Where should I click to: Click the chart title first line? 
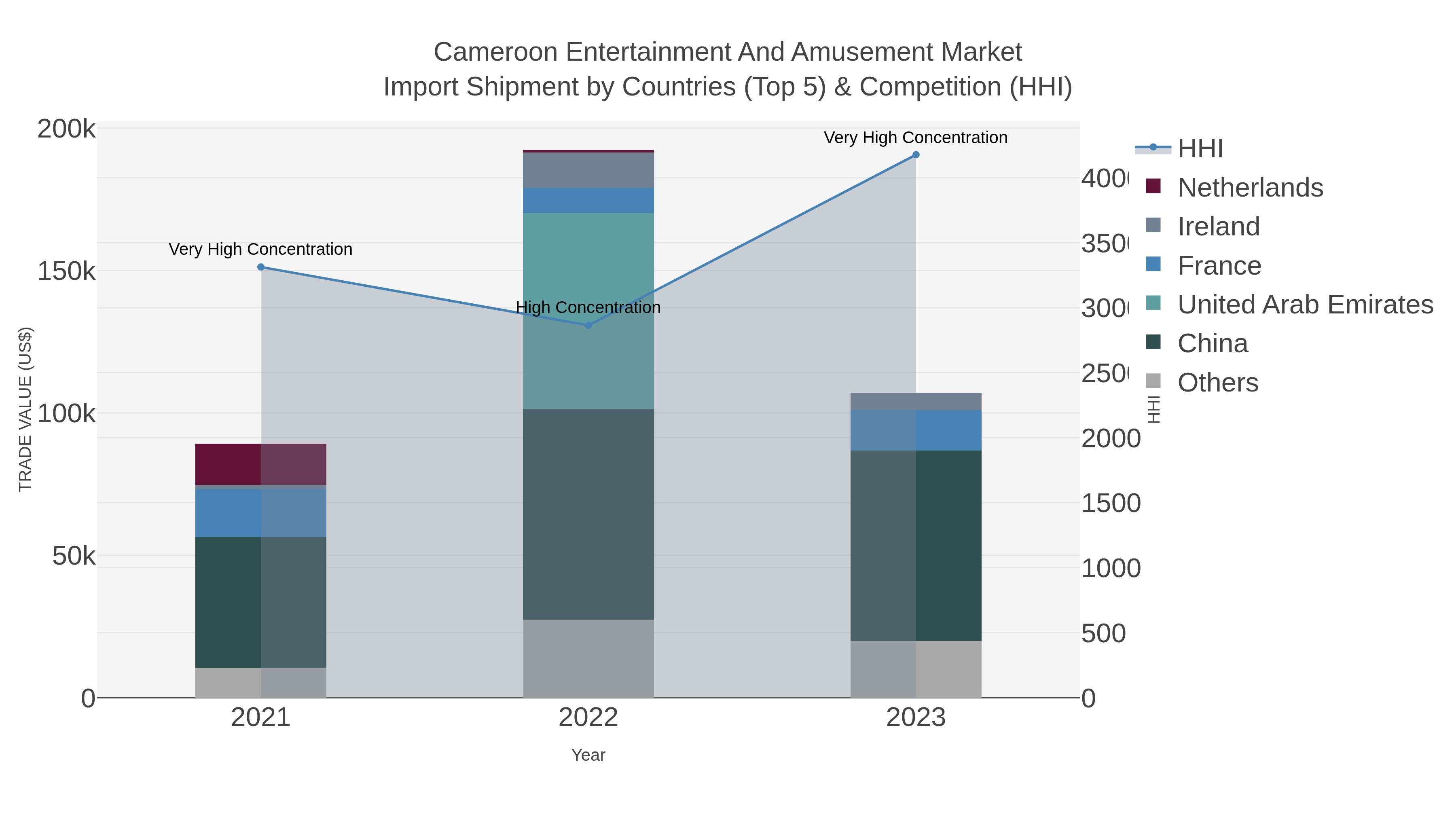(x=728, y=52)
